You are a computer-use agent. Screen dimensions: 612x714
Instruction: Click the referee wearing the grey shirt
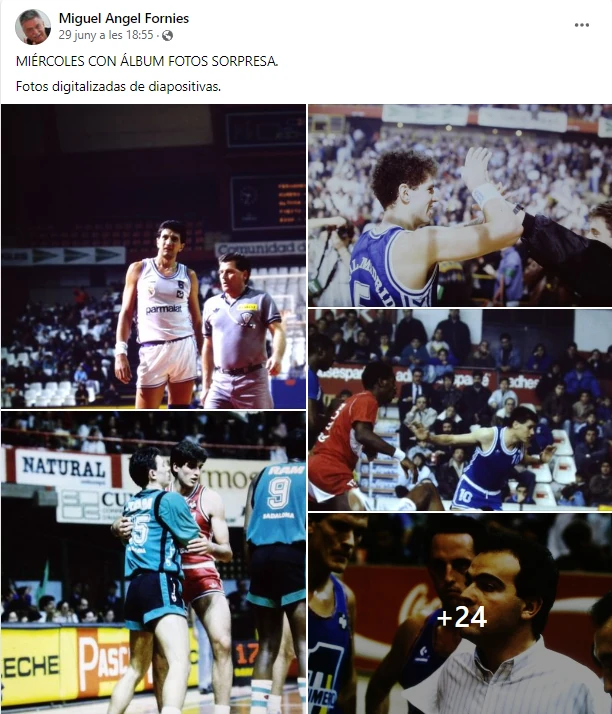click(x=241, y=331)
